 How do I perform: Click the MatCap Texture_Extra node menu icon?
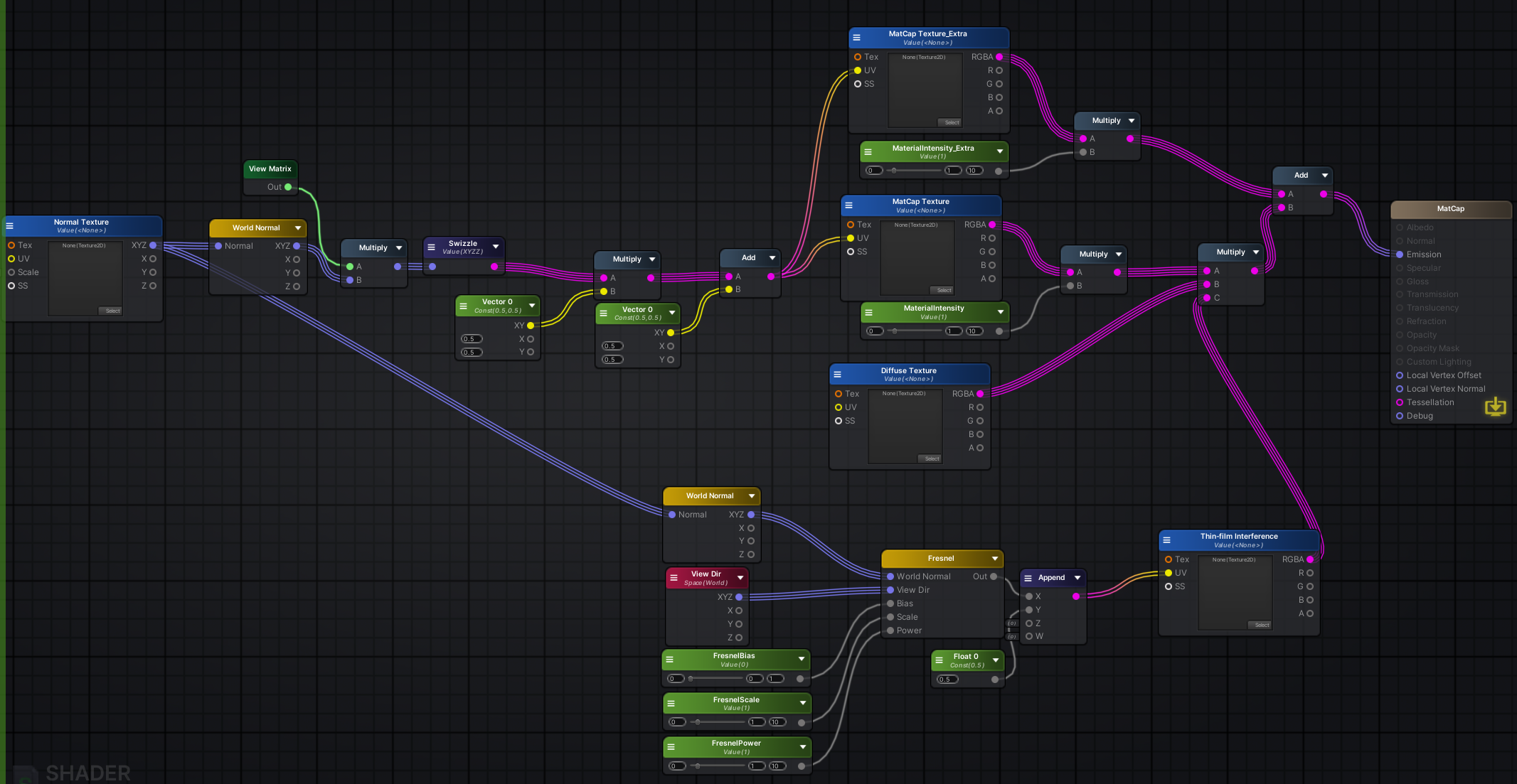[x=856, y=38]
